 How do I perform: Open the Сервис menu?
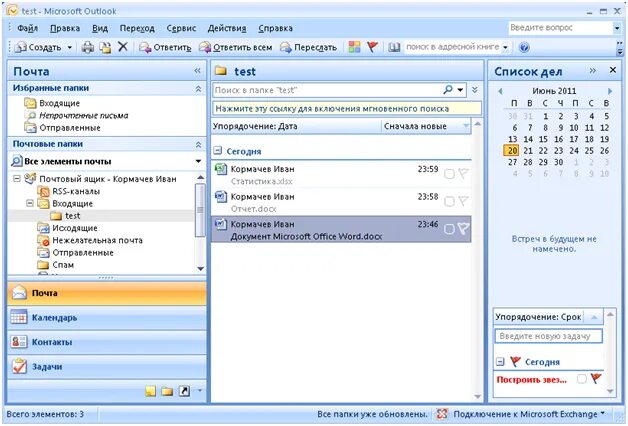coord(181,28)
